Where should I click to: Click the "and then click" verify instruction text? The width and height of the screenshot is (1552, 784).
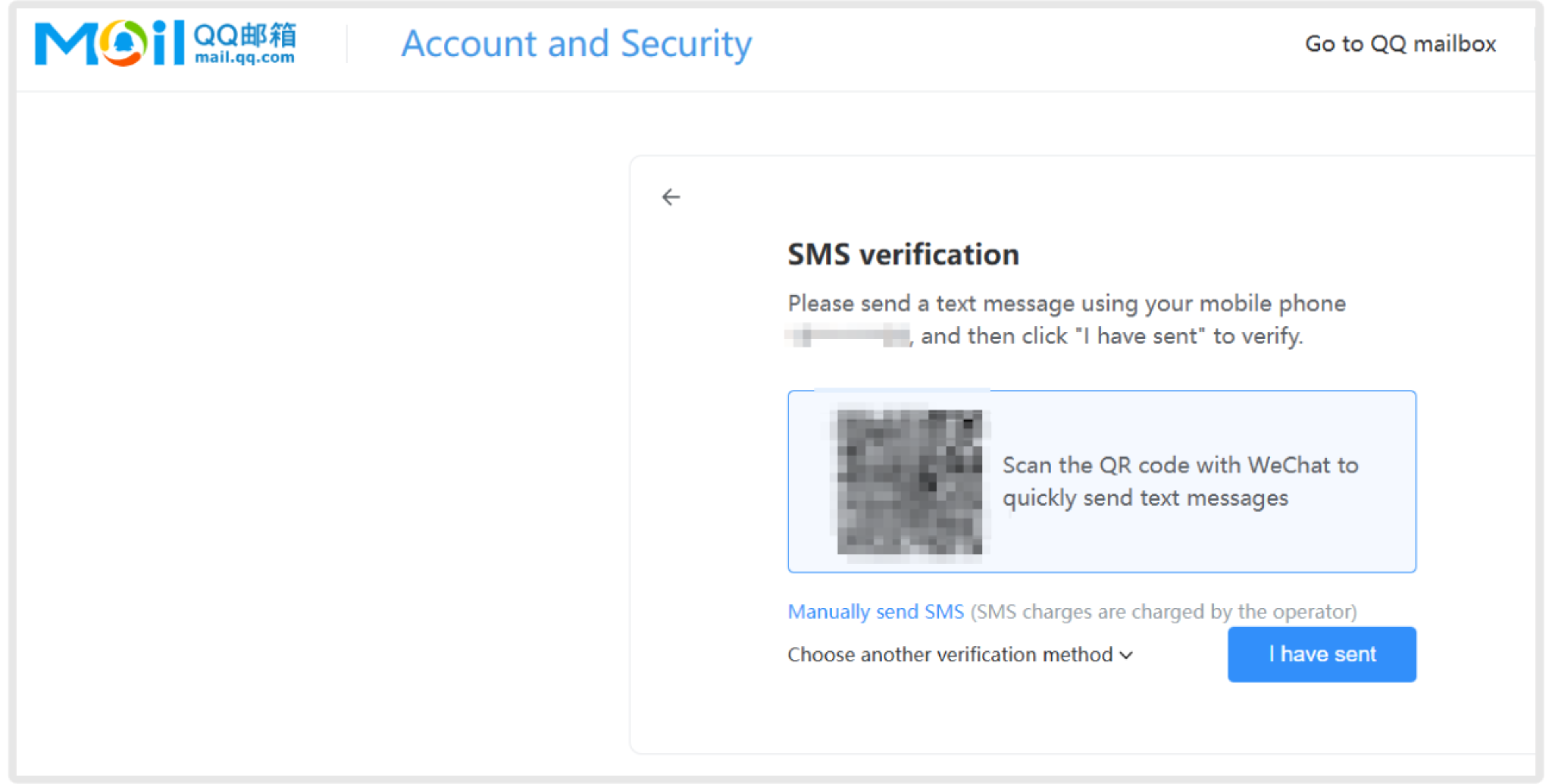(1112, 336)
